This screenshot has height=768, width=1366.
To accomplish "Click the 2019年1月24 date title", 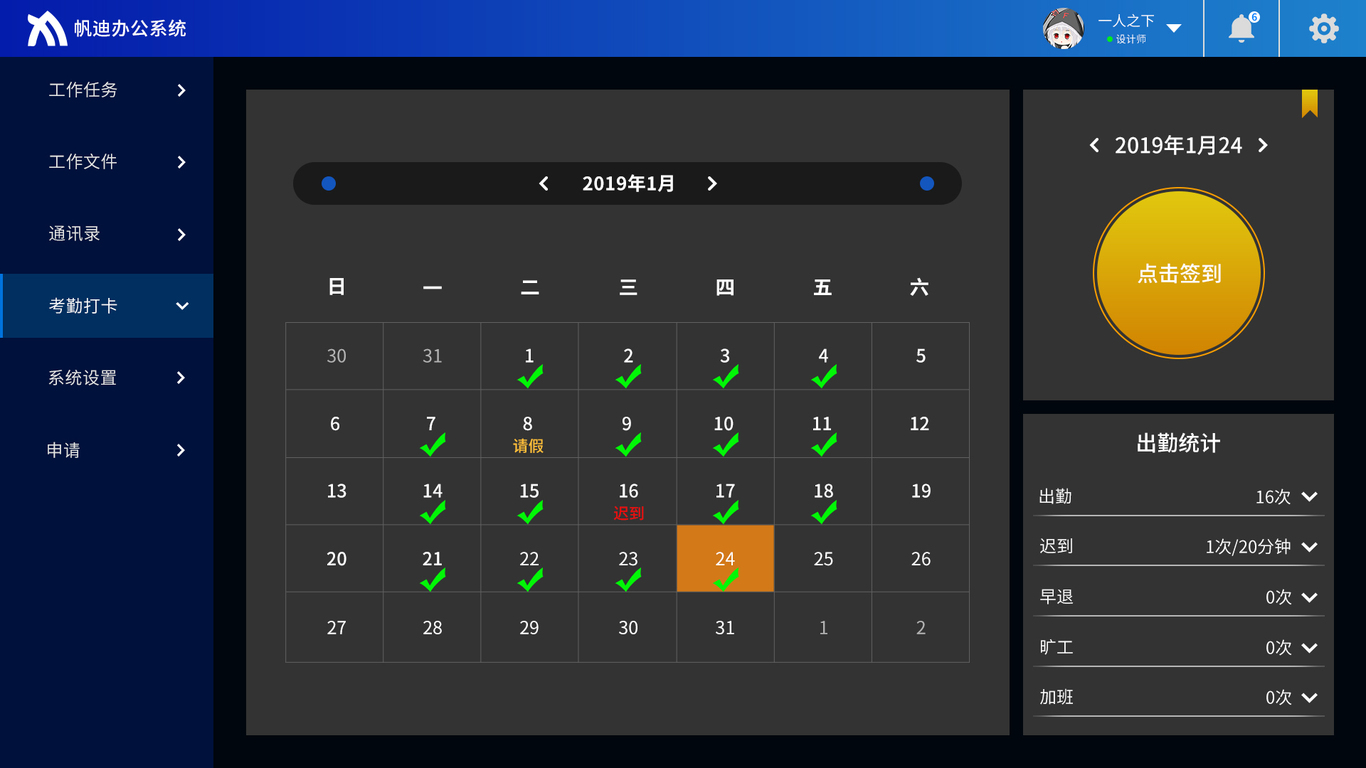I will tap(1178, 146).
